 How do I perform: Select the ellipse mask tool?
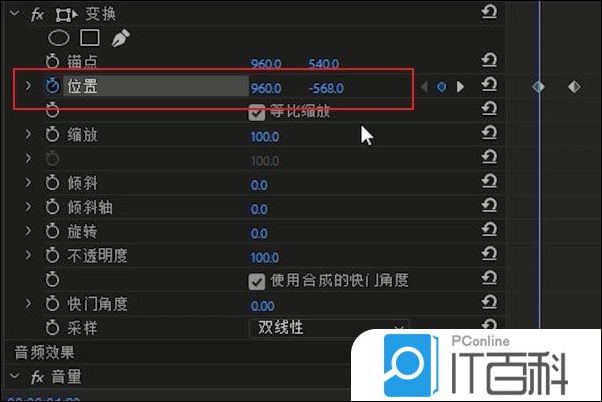(x=58, y=38)
